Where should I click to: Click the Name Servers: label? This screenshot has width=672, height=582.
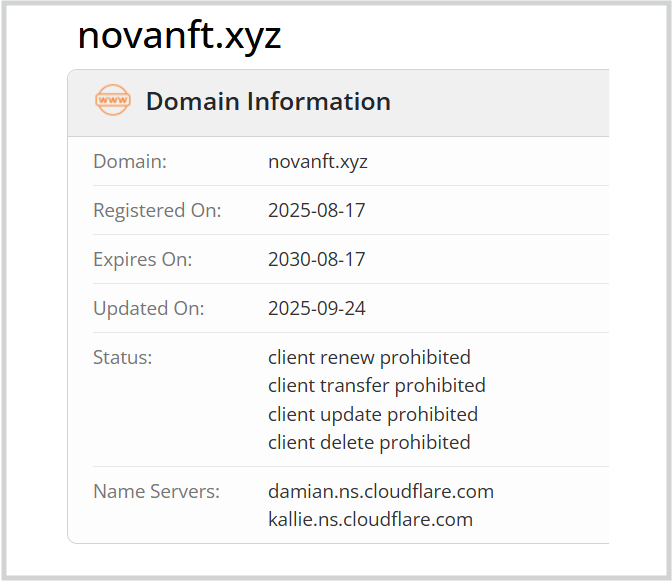point(156,491)
